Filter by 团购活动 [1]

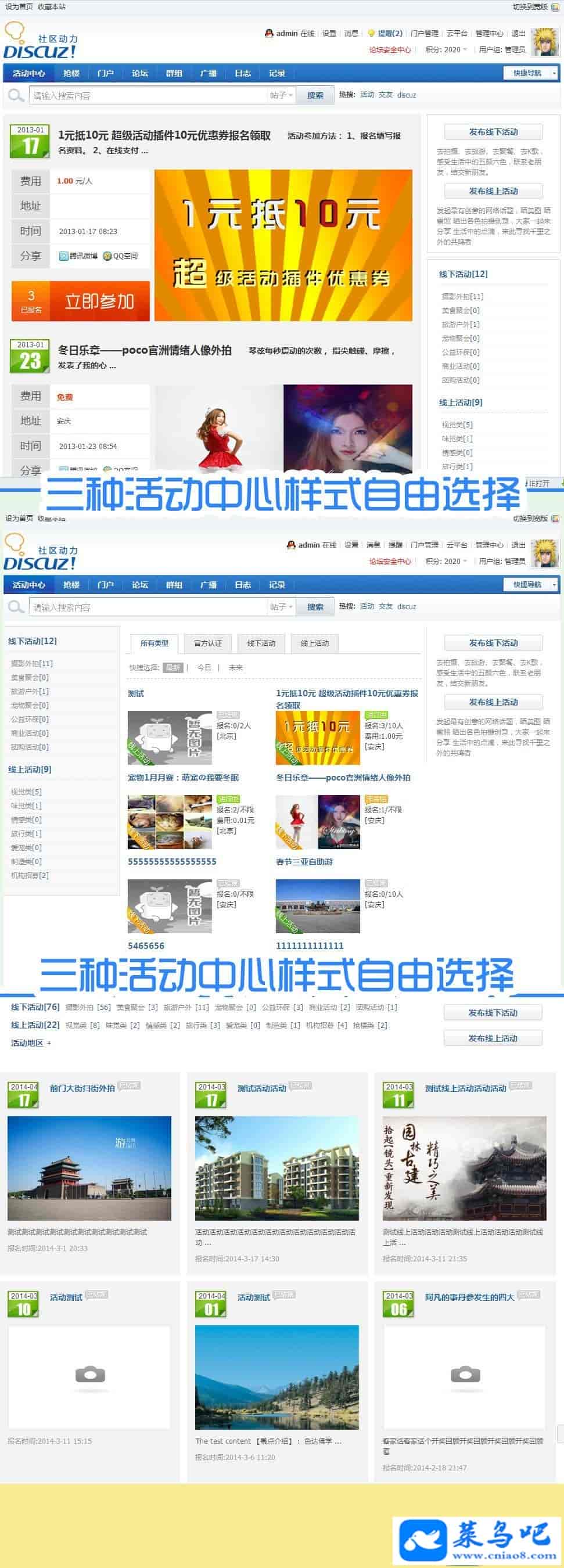pos(376,1008)
